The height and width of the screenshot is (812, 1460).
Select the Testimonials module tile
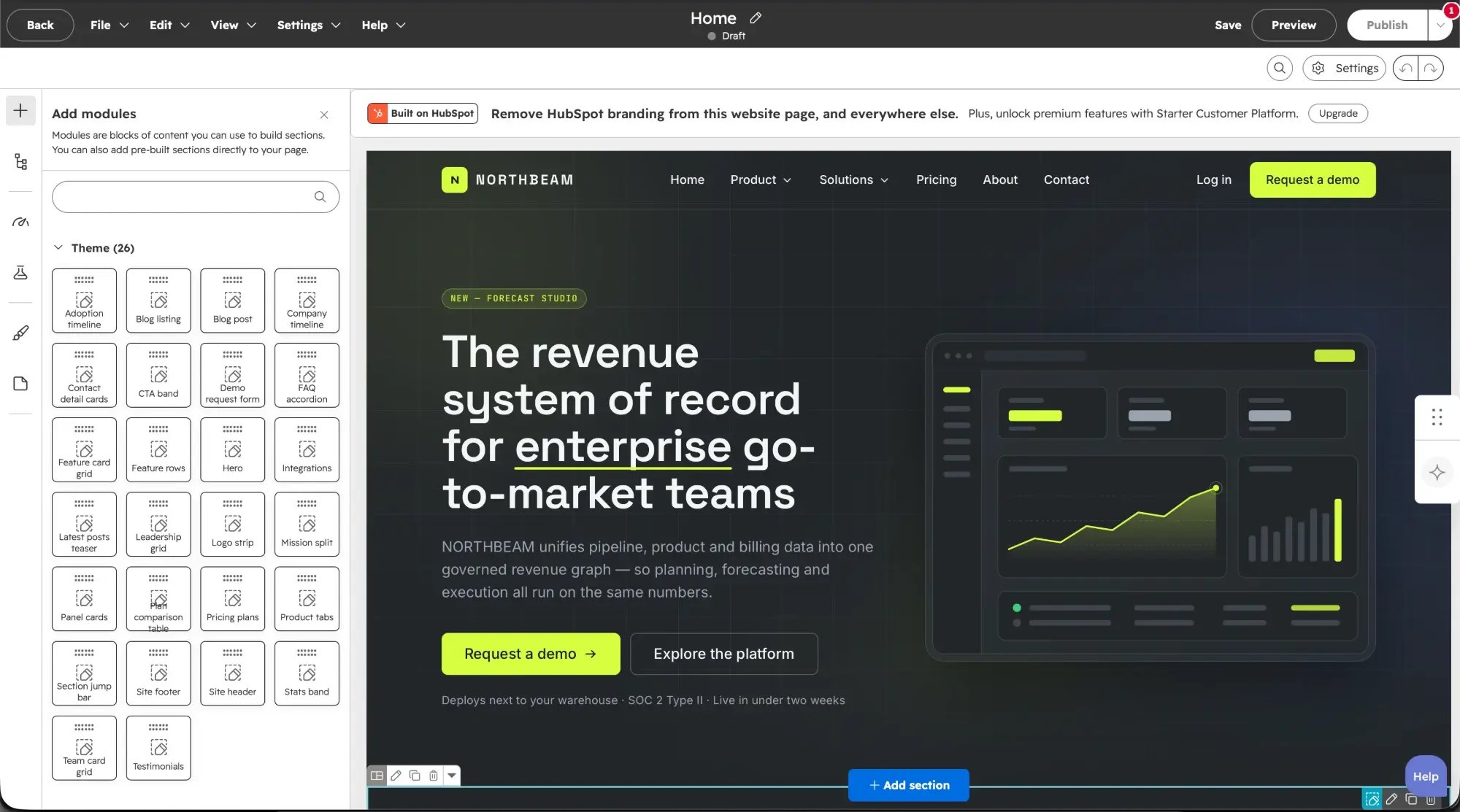coord(158,748)
